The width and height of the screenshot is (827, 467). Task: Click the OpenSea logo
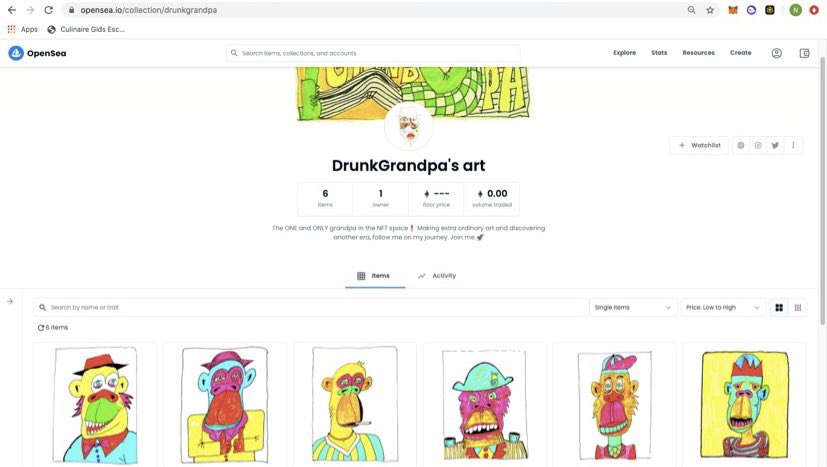point(37,53)
